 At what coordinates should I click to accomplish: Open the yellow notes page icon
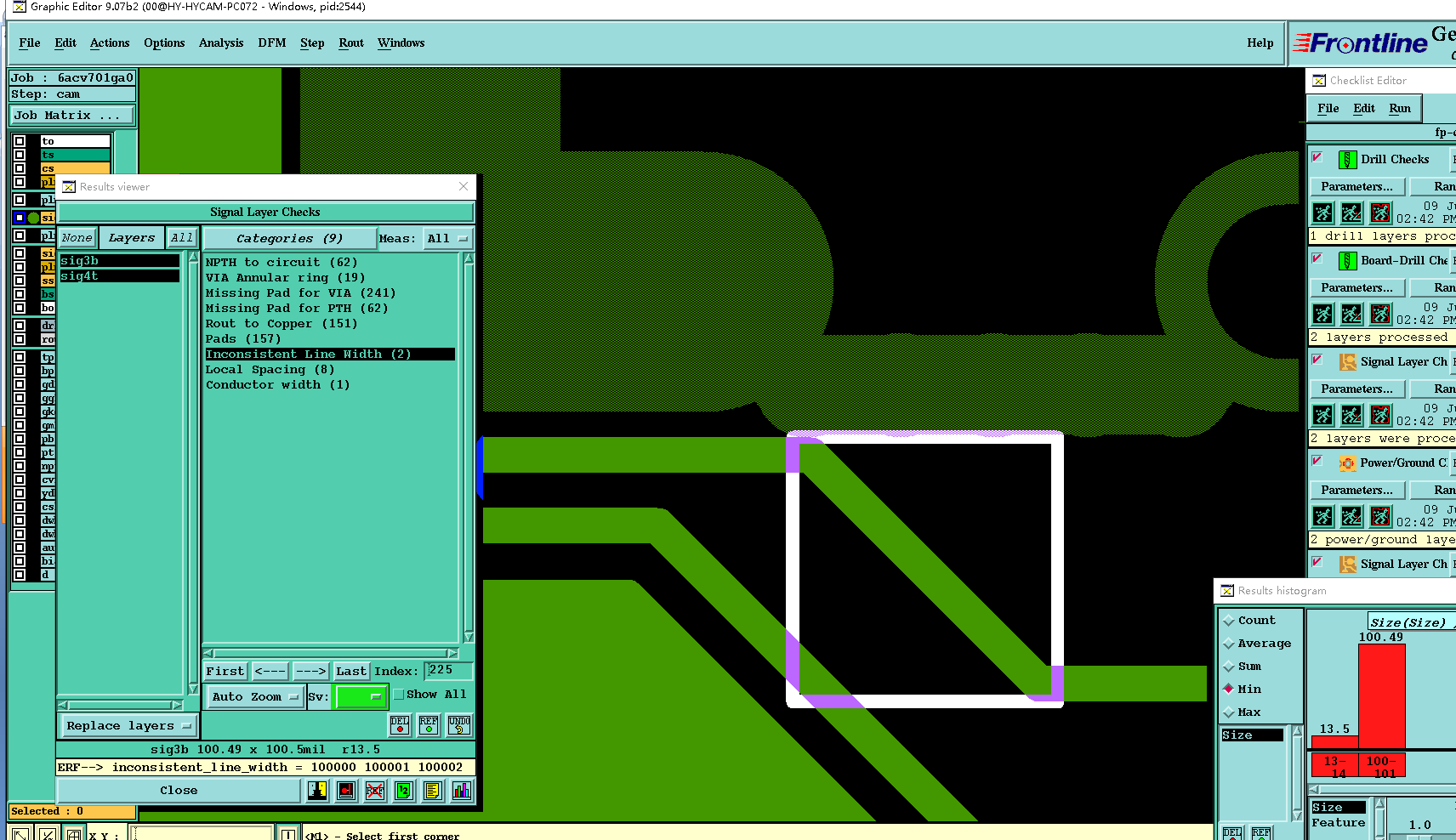point(433,791)
